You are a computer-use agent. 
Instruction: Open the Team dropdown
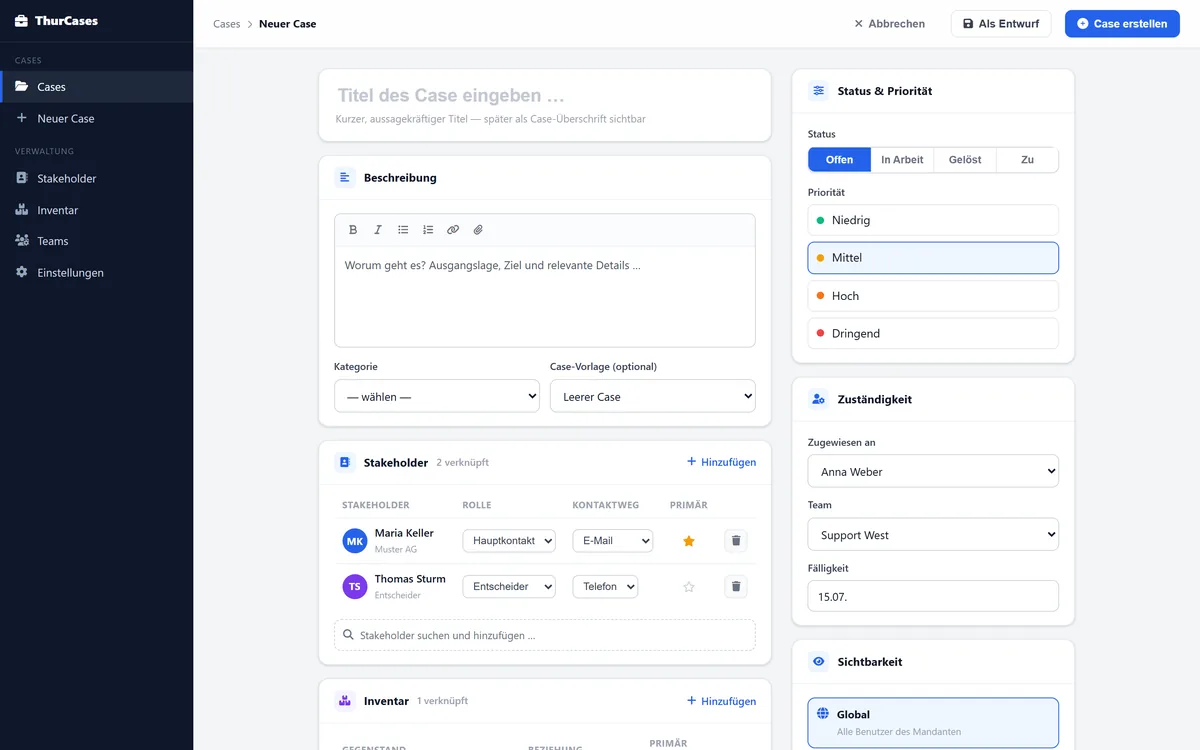point(933,535)
